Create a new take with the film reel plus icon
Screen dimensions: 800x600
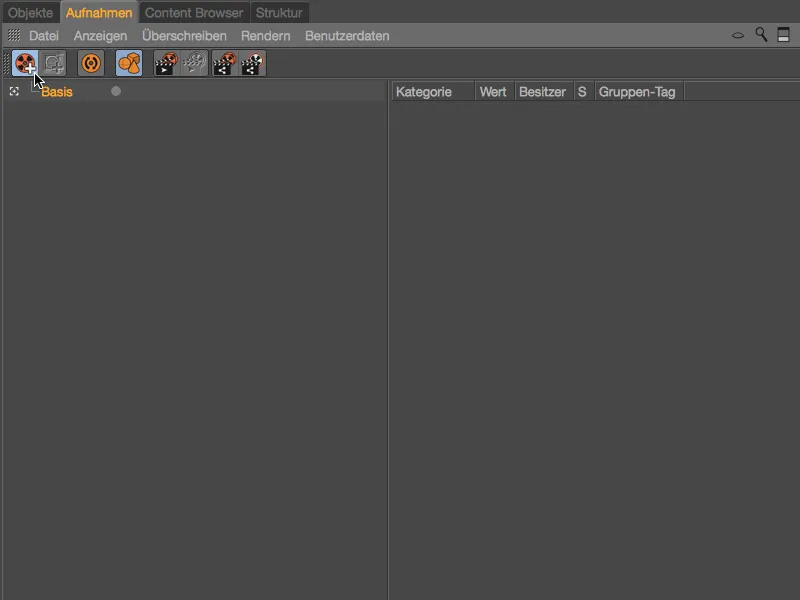[25, 63]
